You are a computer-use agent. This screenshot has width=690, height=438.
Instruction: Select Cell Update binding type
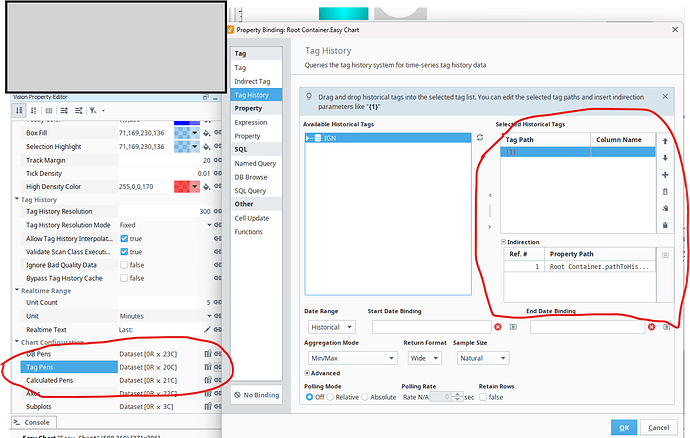tap(251, 218)
